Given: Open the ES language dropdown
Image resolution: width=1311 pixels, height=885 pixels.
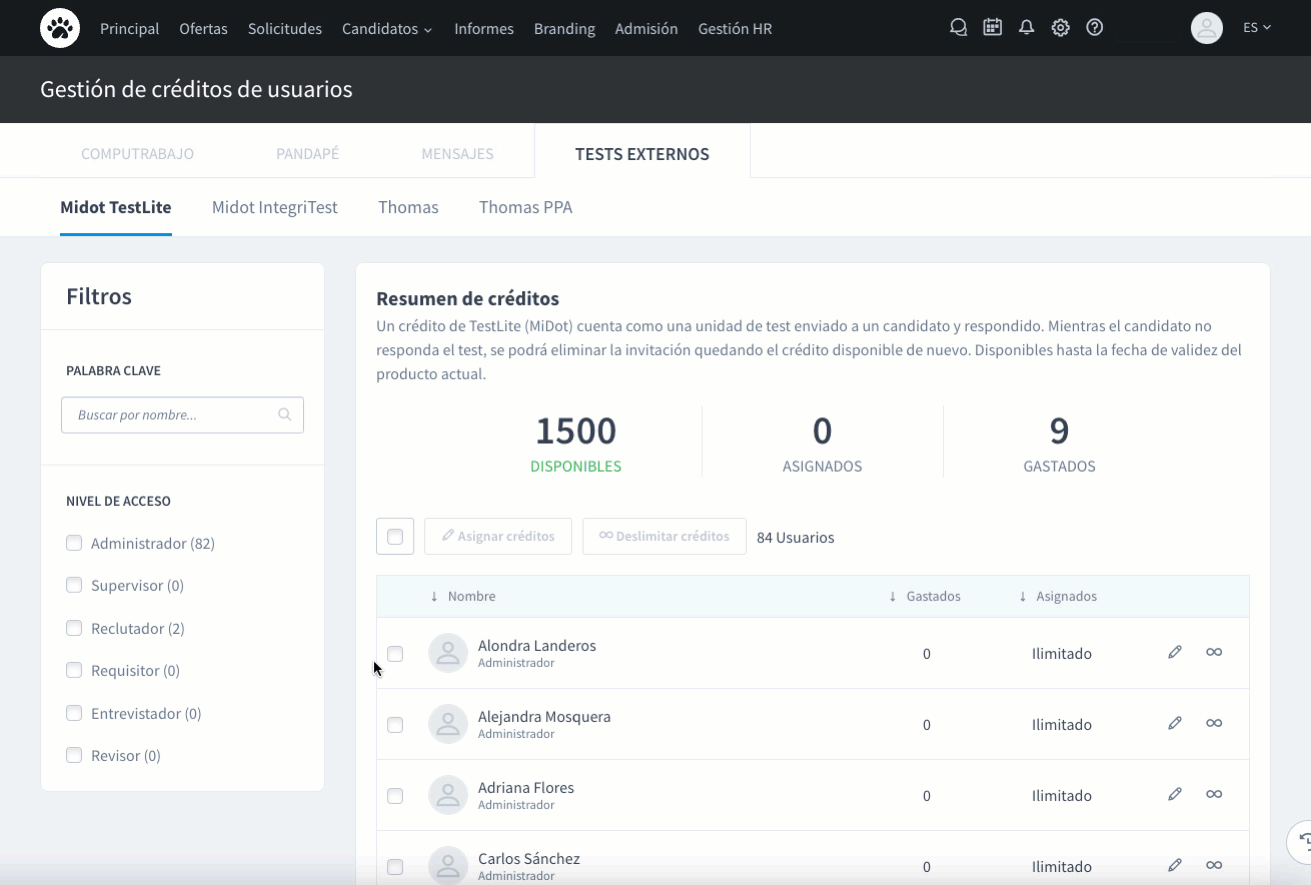Looking at the screenshot, I should [1256, 28].
